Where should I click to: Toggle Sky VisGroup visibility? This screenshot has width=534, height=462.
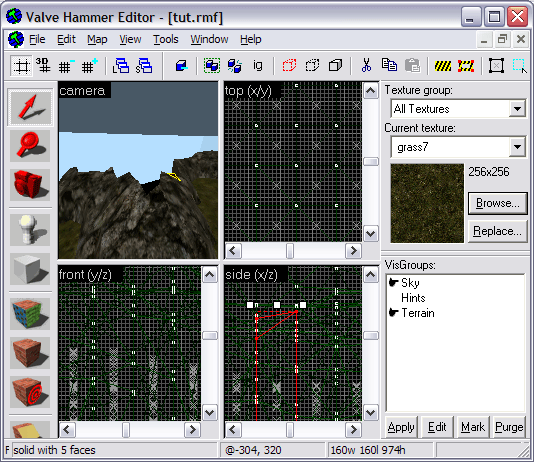click(394, 283)
